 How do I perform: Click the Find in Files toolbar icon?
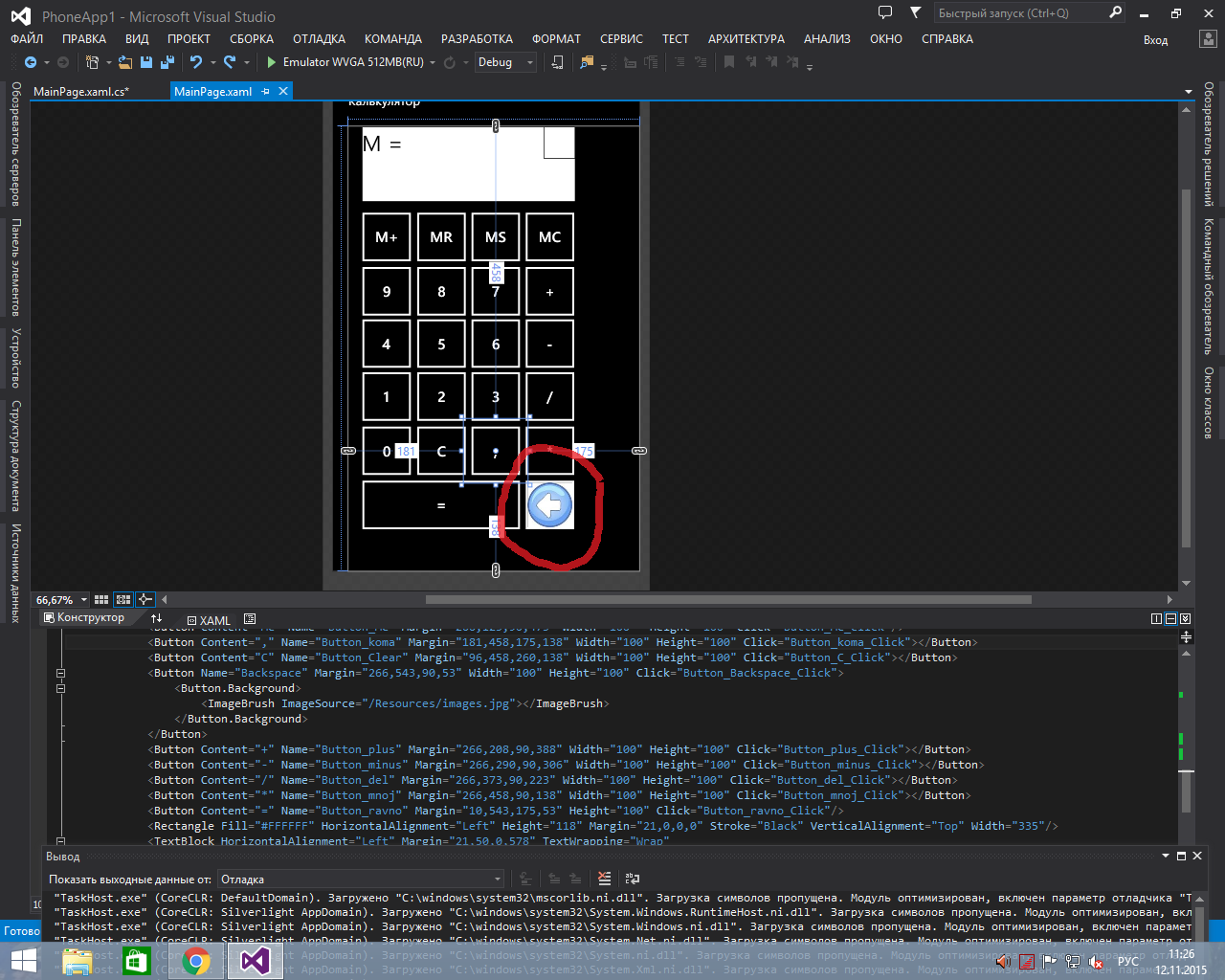click(x=587, y=62)
